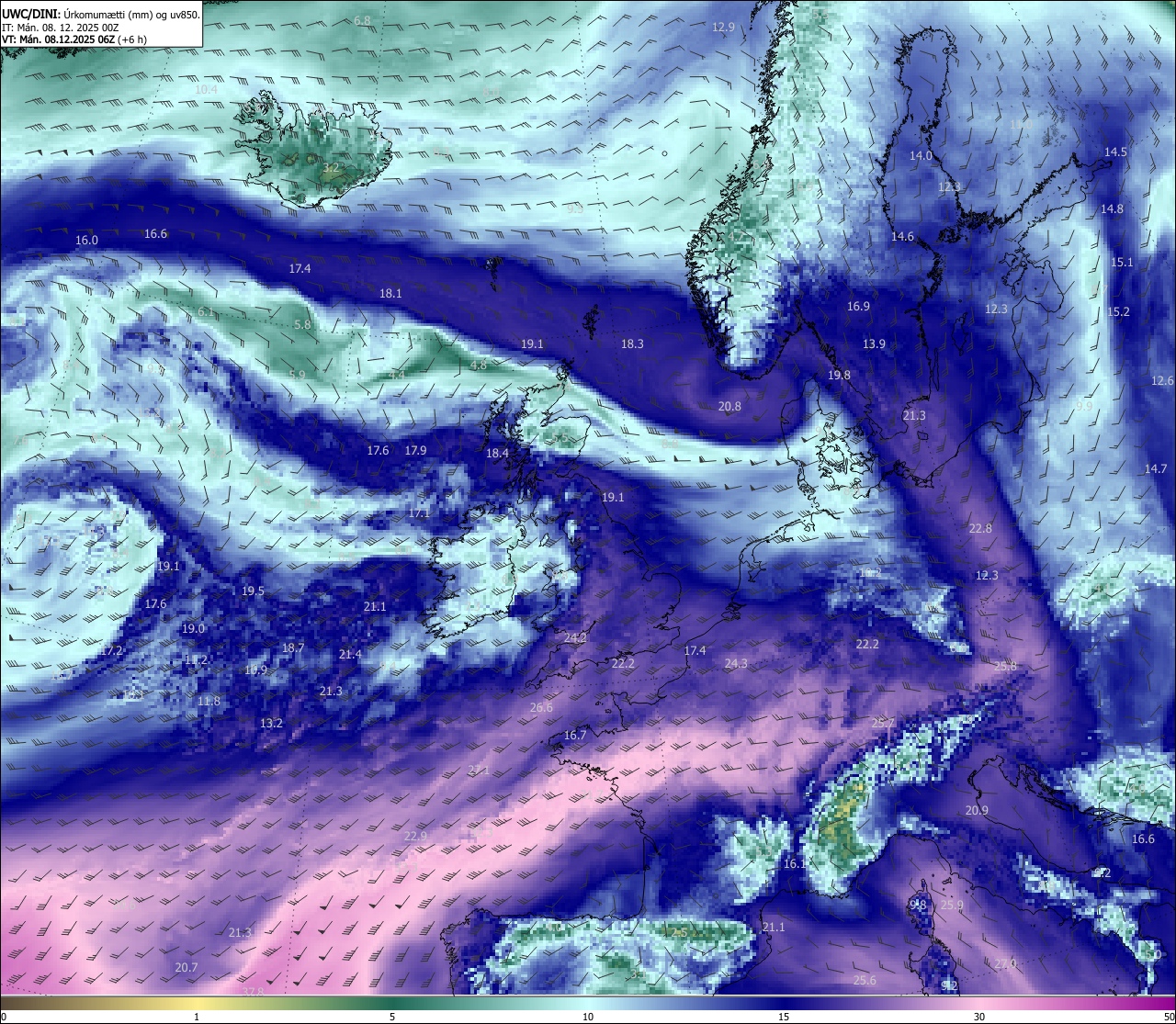Click the 25.7 map value

883,724
